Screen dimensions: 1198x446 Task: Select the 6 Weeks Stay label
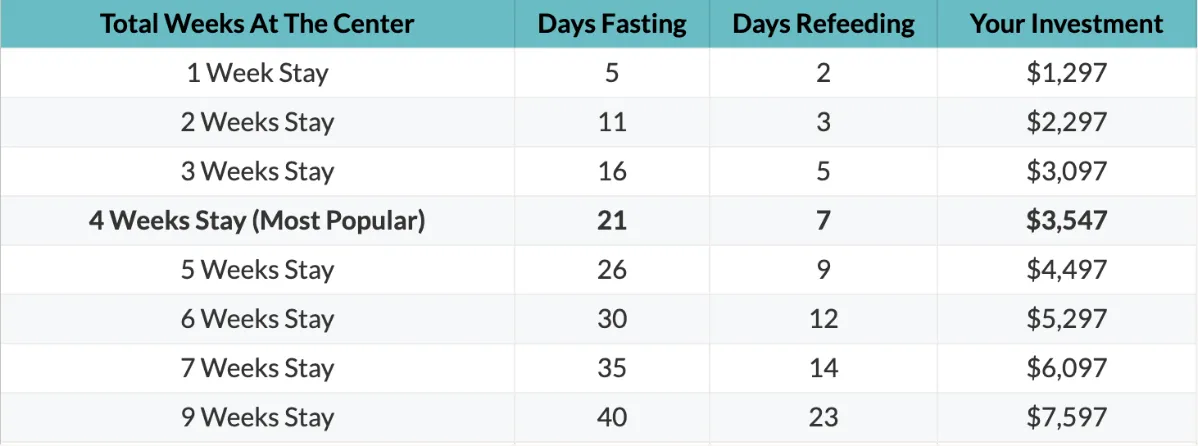point(257,319)
